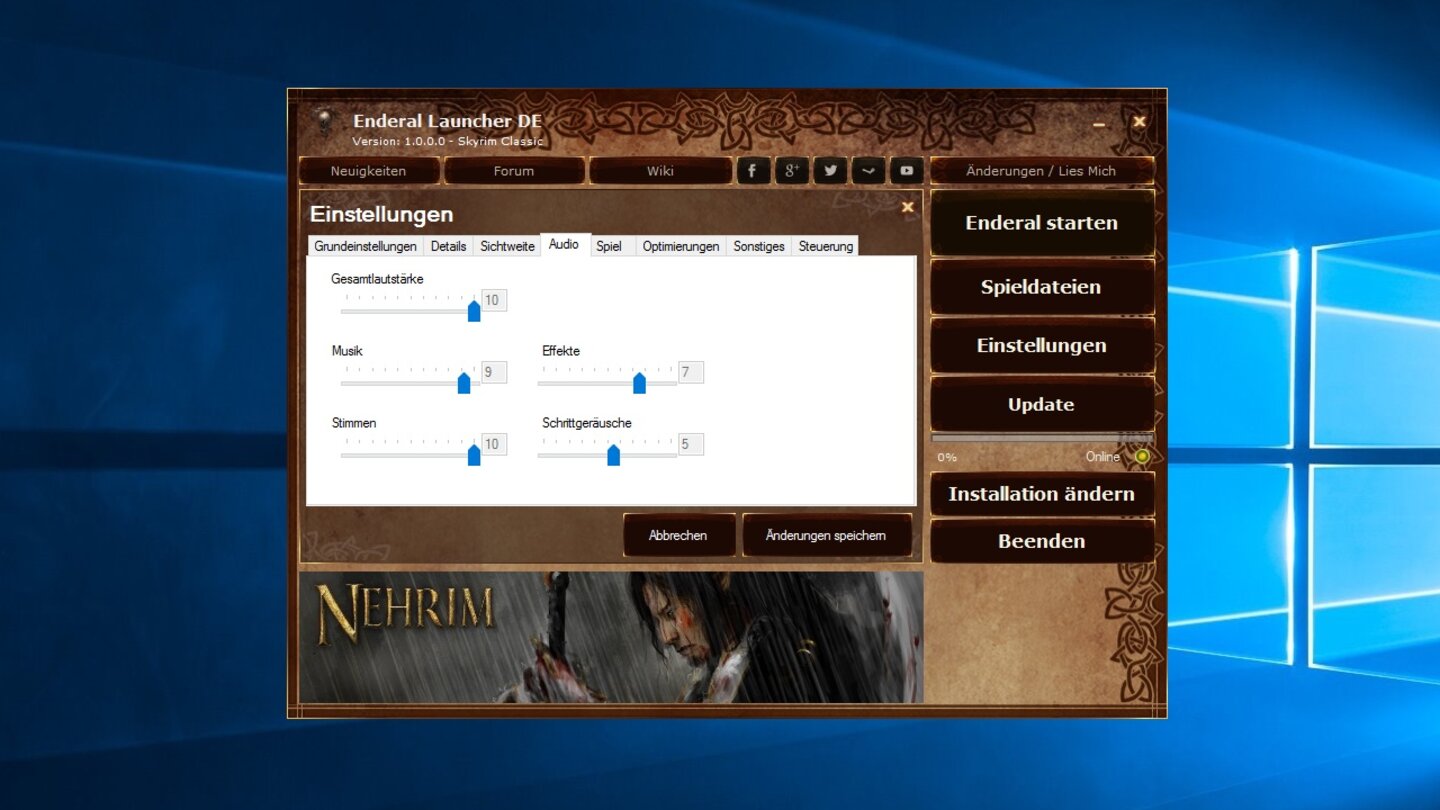Open the Details tab
The height and width of the screenshot is (810, 1440).
pyautogui.click(x=448, y=246)
